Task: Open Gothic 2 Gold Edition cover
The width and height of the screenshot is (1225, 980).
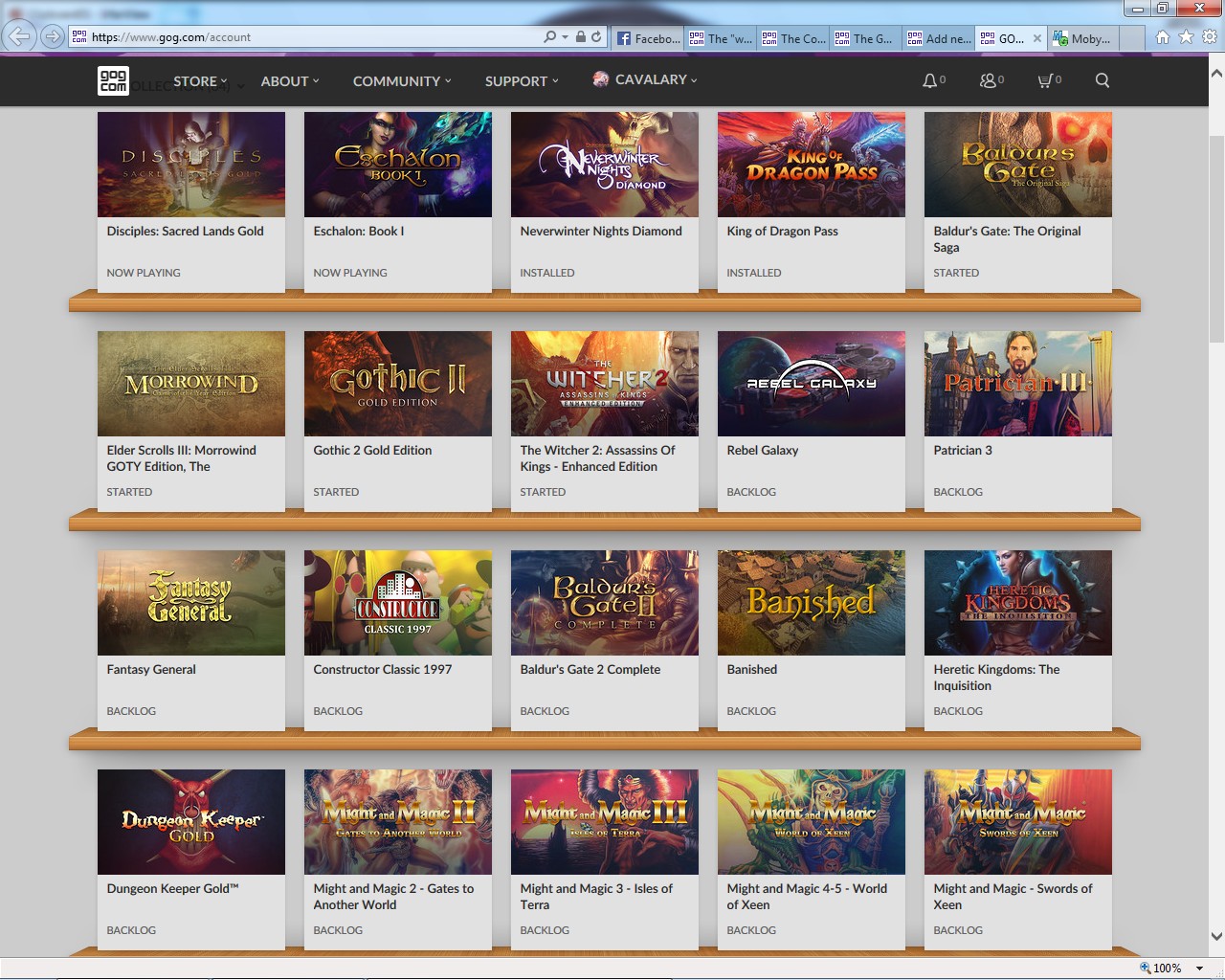Action: (398, 384)
